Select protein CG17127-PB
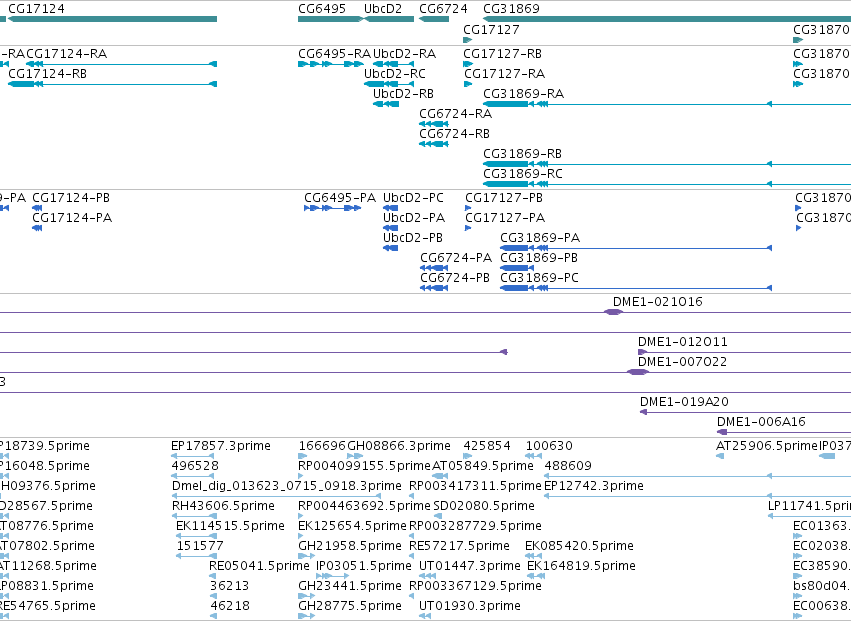This screenshot has width=851, height=621. click(x=504, y=198)
